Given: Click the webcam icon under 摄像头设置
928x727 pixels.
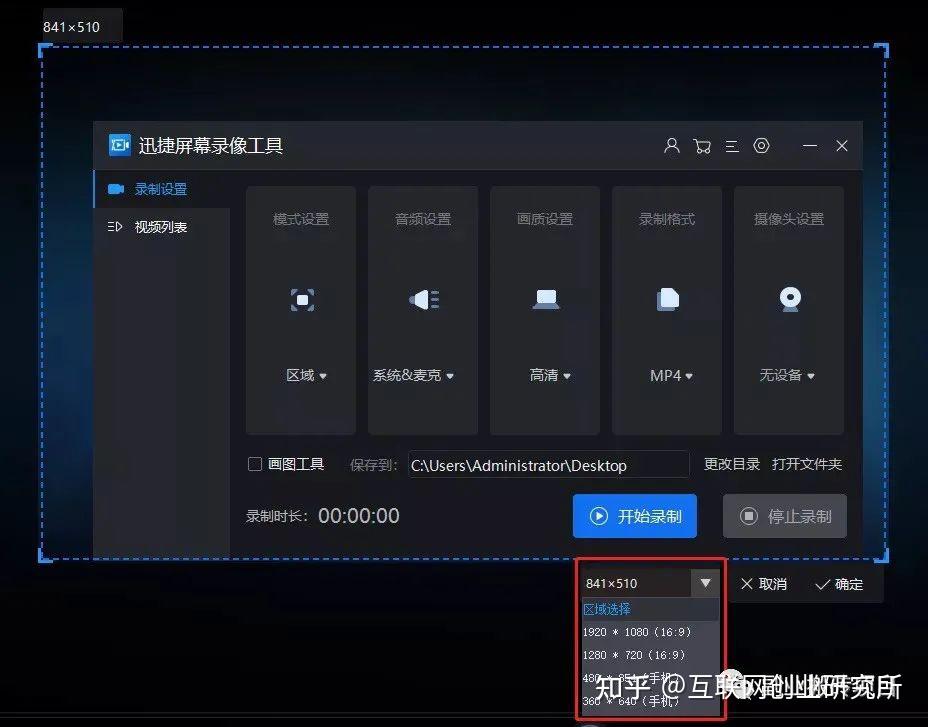Looking at the screenshot, I should [x=790, y=299].
